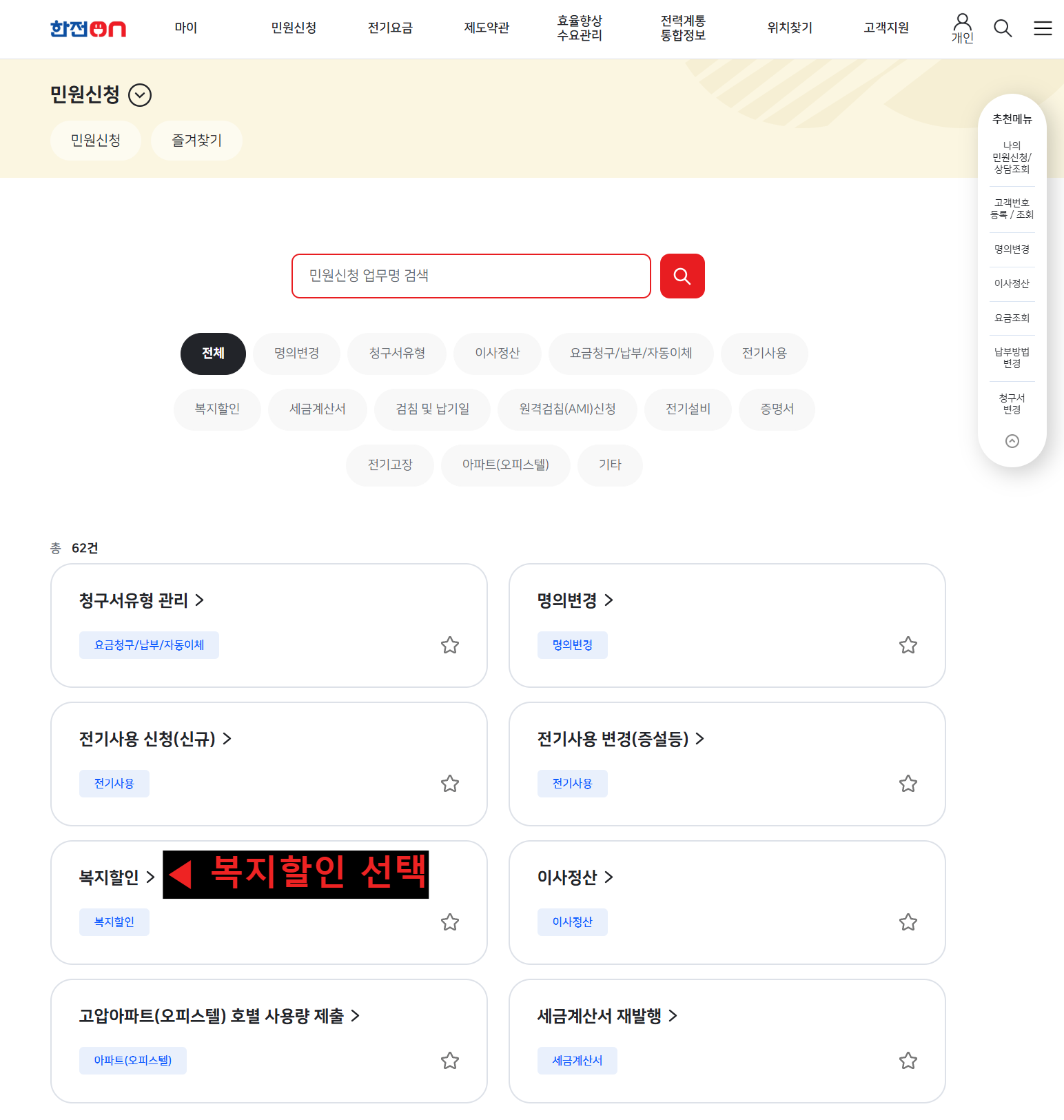The image size is (1064, 1120).
Task: Open the hamburger menu icon
Action: click(x=1043, y=28)
